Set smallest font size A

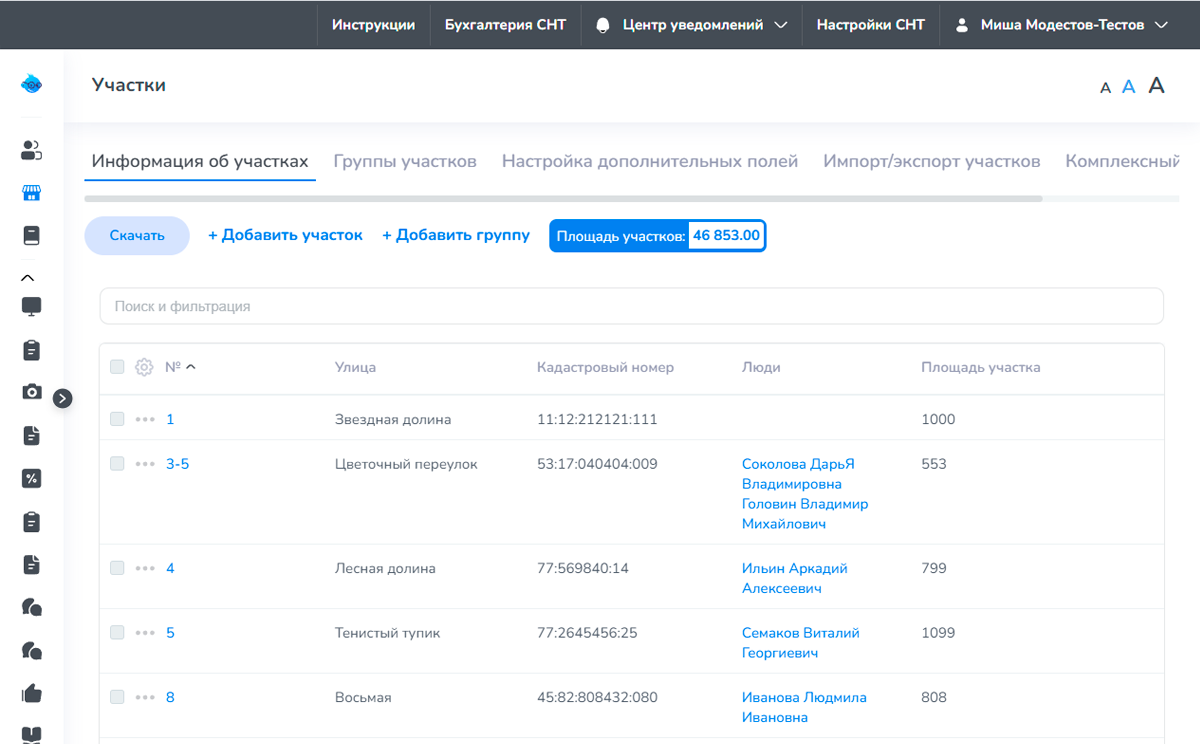point(1105,88)
